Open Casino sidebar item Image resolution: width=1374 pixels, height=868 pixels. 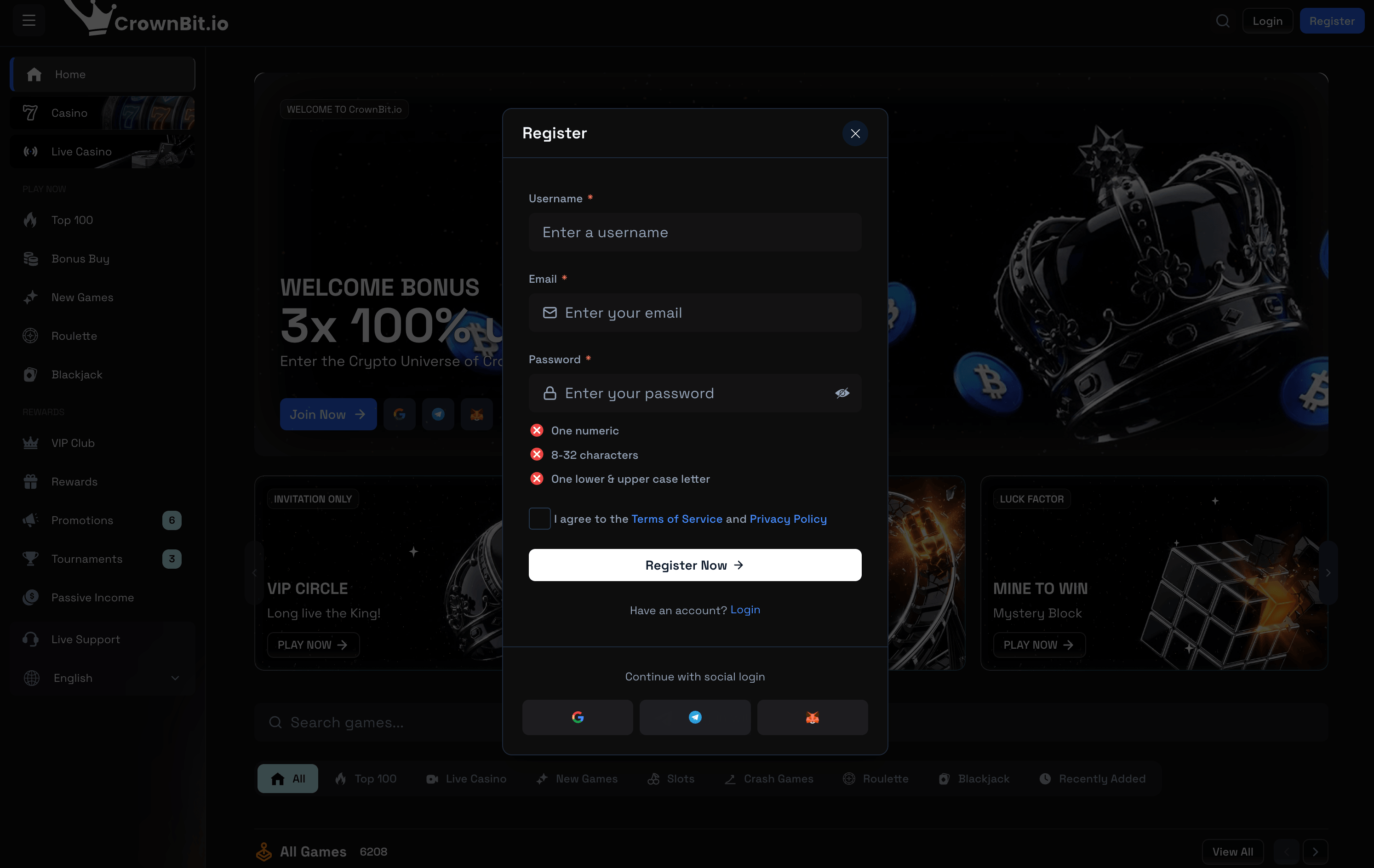coord(103,113)
